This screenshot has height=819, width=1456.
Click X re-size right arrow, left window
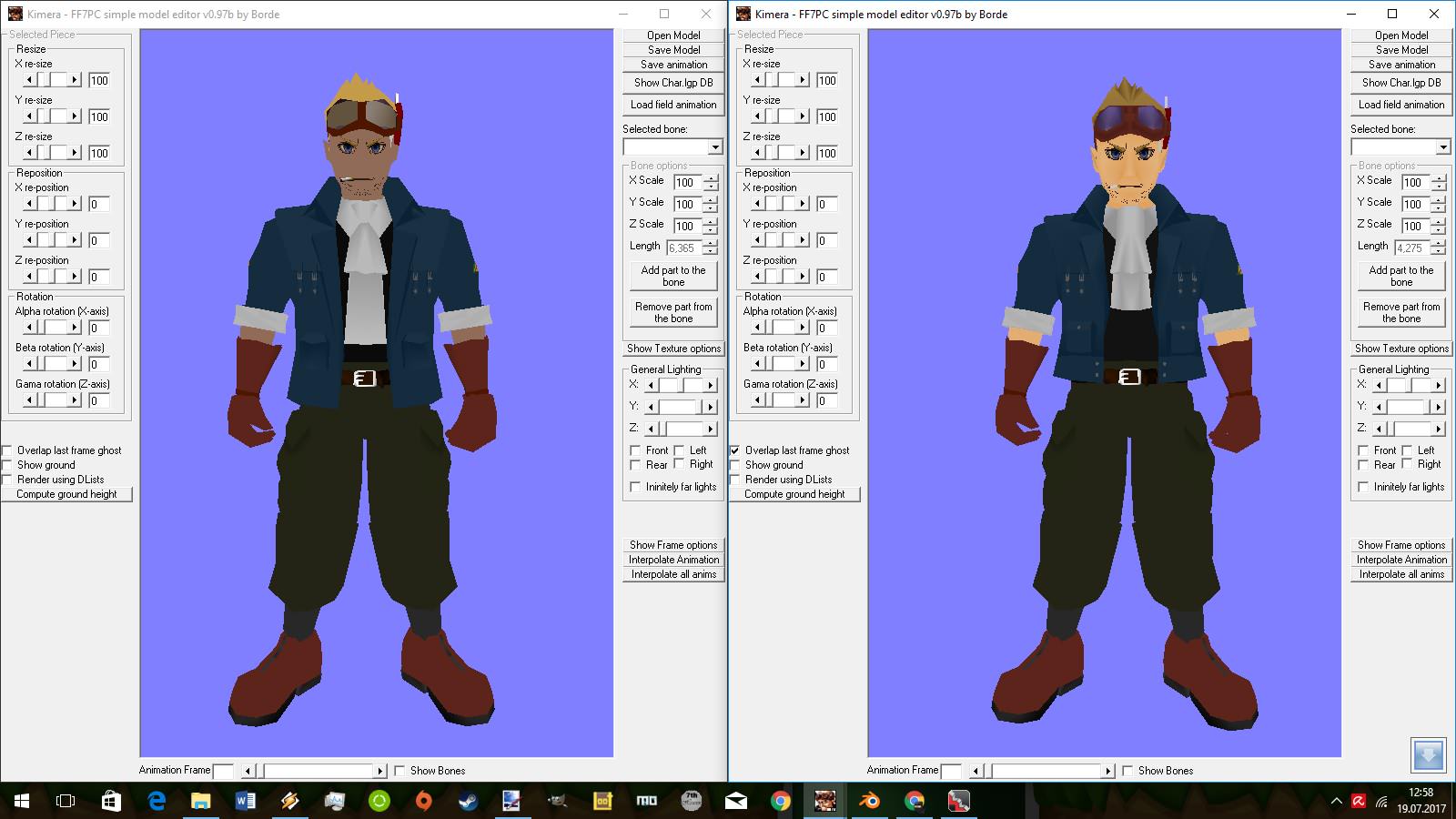pyautogui.click(x=75, y=80)
